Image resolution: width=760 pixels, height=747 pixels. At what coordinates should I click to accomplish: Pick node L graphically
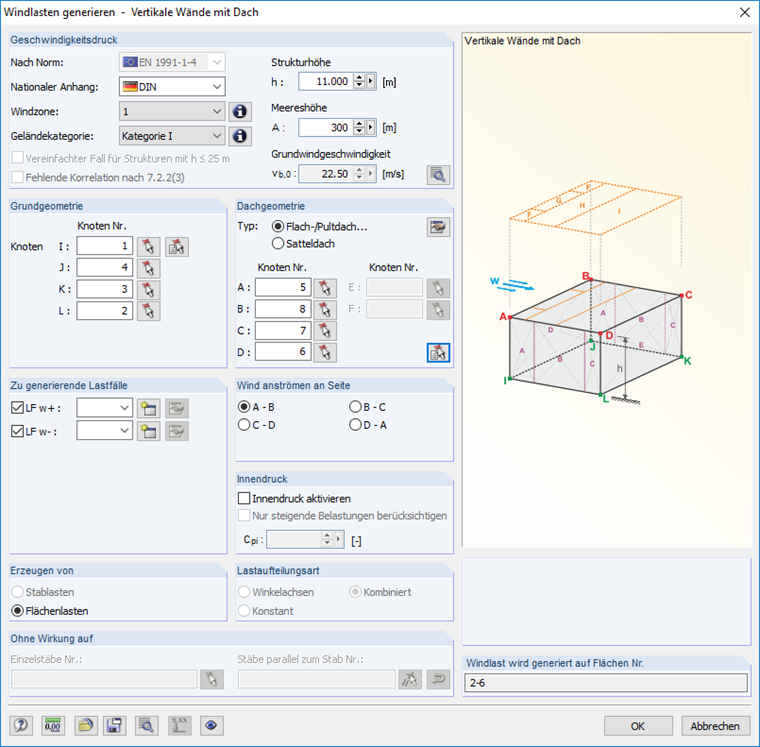pyautogui.click(x=148, y=311)
